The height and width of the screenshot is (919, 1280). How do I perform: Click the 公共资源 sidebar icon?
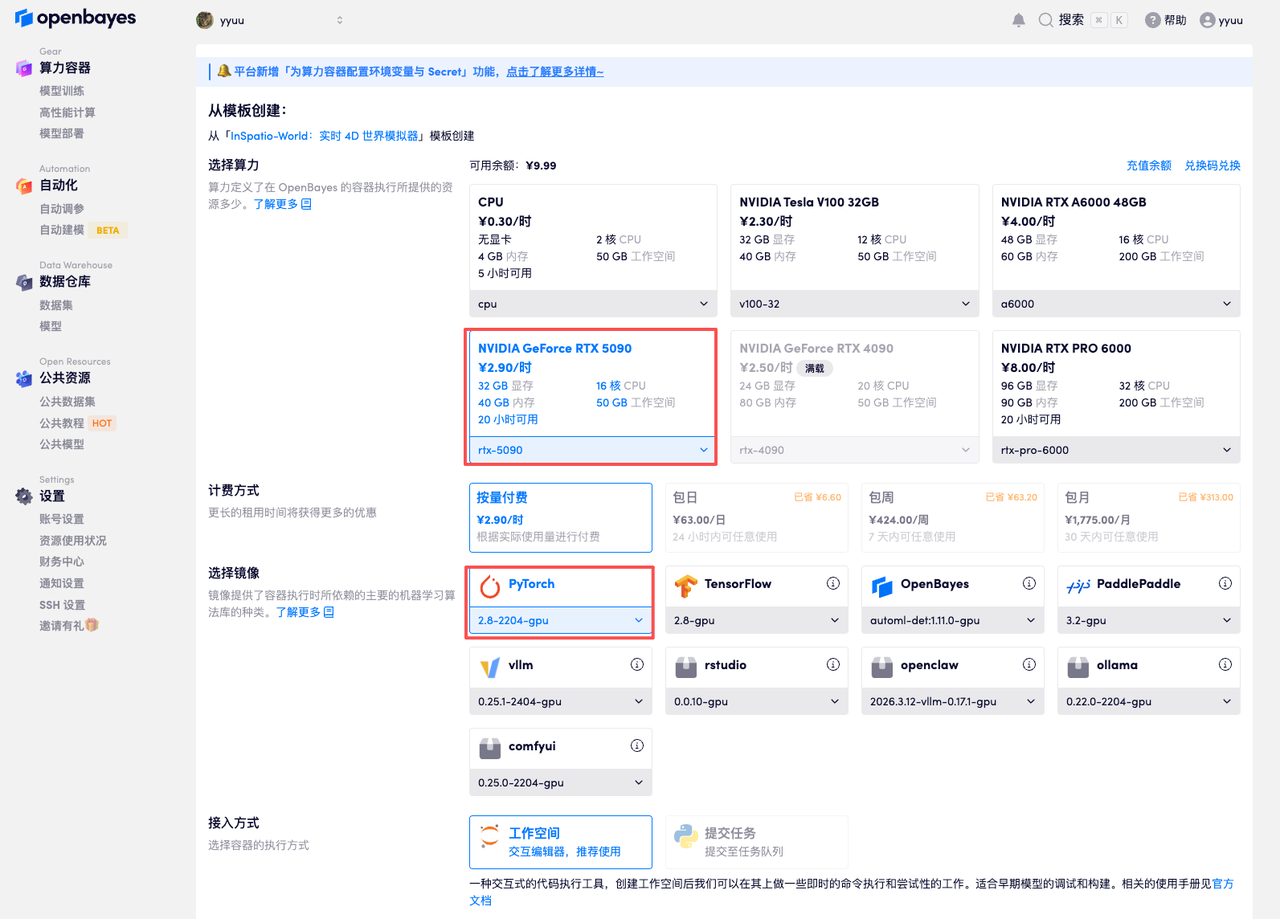tap(24, 378)
